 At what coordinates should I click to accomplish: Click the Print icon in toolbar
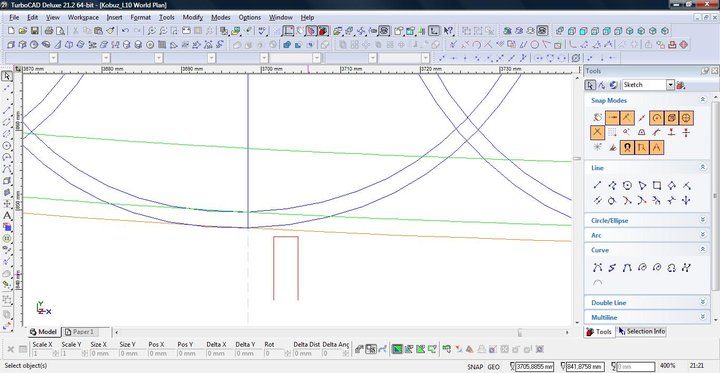point(49,31)
